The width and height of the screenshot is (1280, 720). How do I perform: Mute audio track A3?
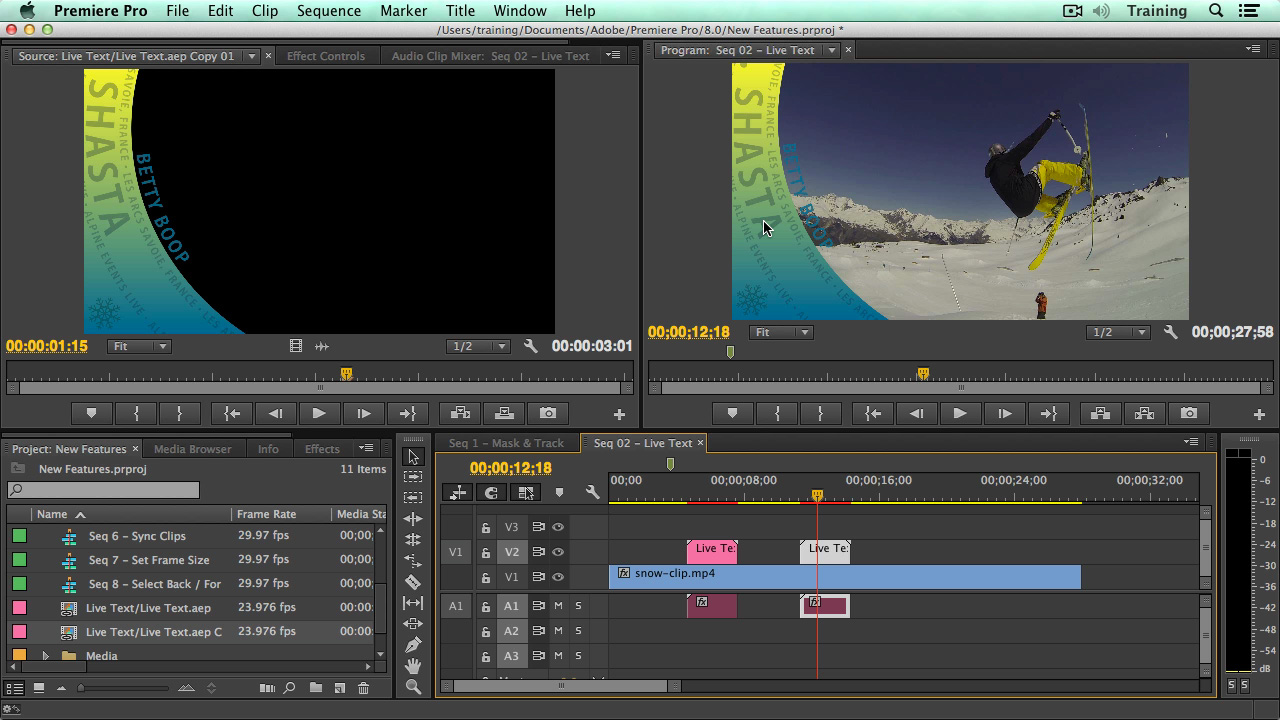tap(558, 656)
